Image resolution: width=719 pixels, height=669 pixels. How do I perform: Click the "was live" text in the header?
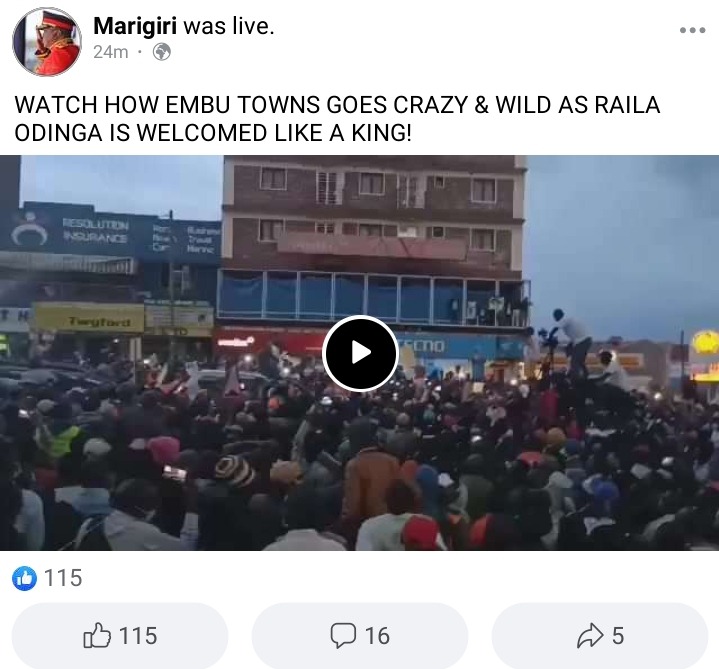[x=229, y=26]
